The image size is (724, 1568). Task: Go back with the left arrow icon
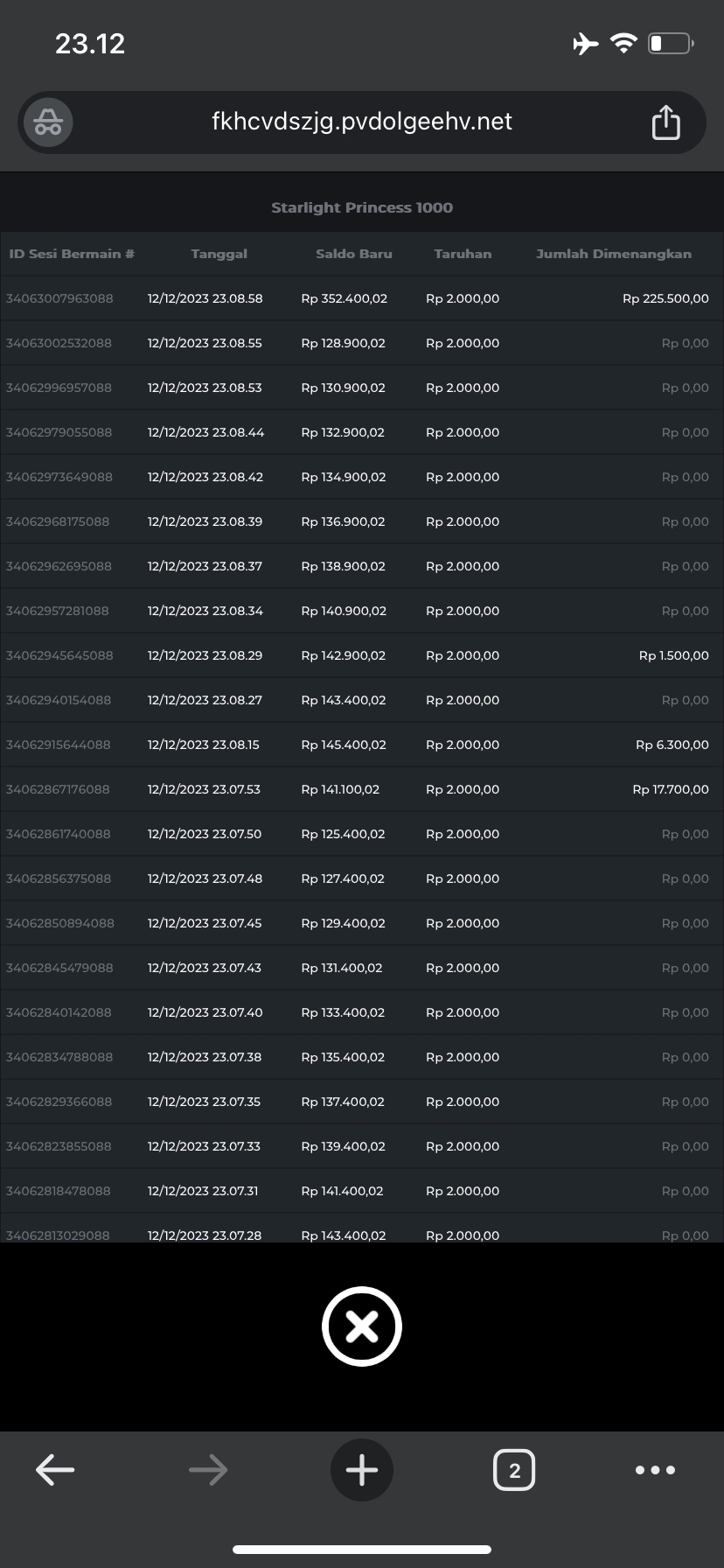click(x=55, y=1470)
